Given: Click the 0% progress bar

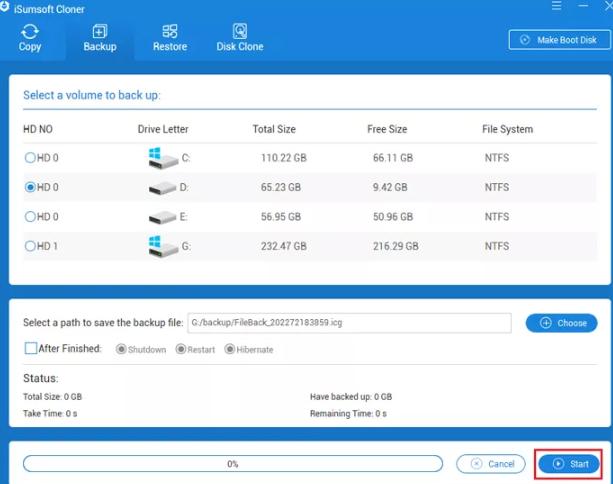Looking at the screenshot, I should click(x=233, y=464).
